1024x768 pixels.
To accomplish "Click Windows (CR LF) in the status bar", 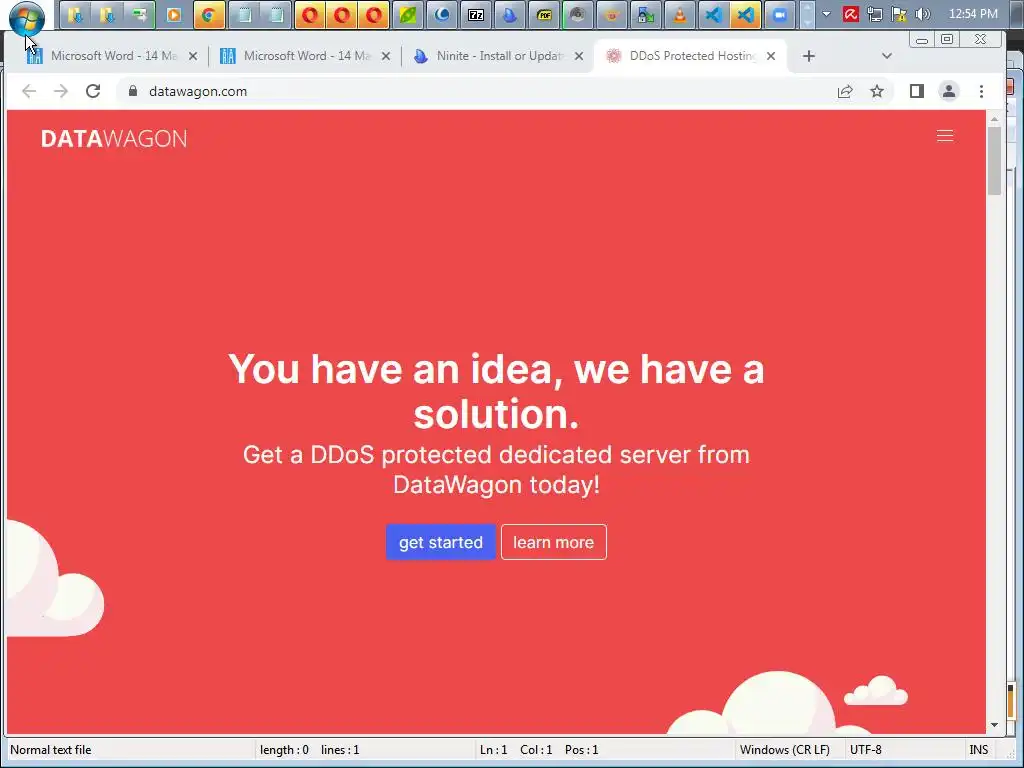I will (x=784, y=750).
